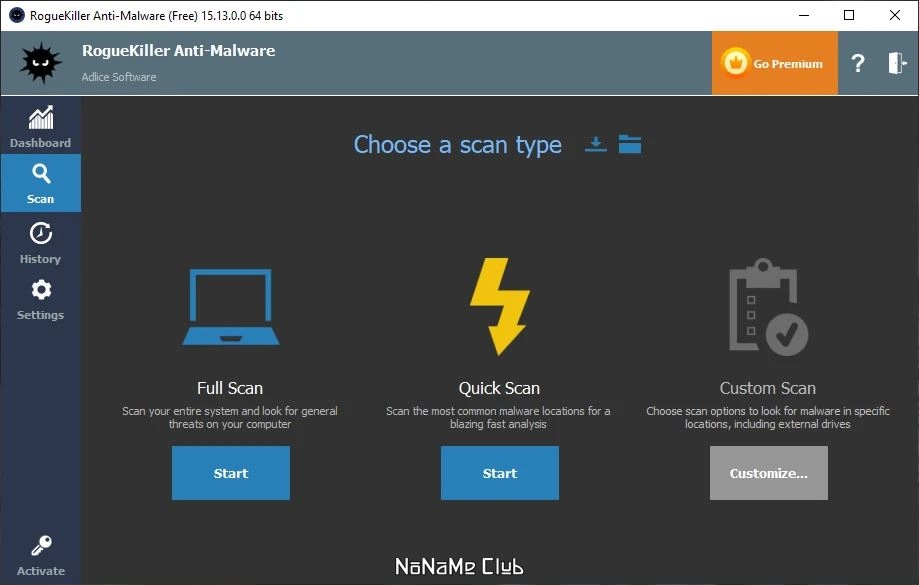Click the "Full Scan" heading text
The image size is (919, 585).
[230, 388]
